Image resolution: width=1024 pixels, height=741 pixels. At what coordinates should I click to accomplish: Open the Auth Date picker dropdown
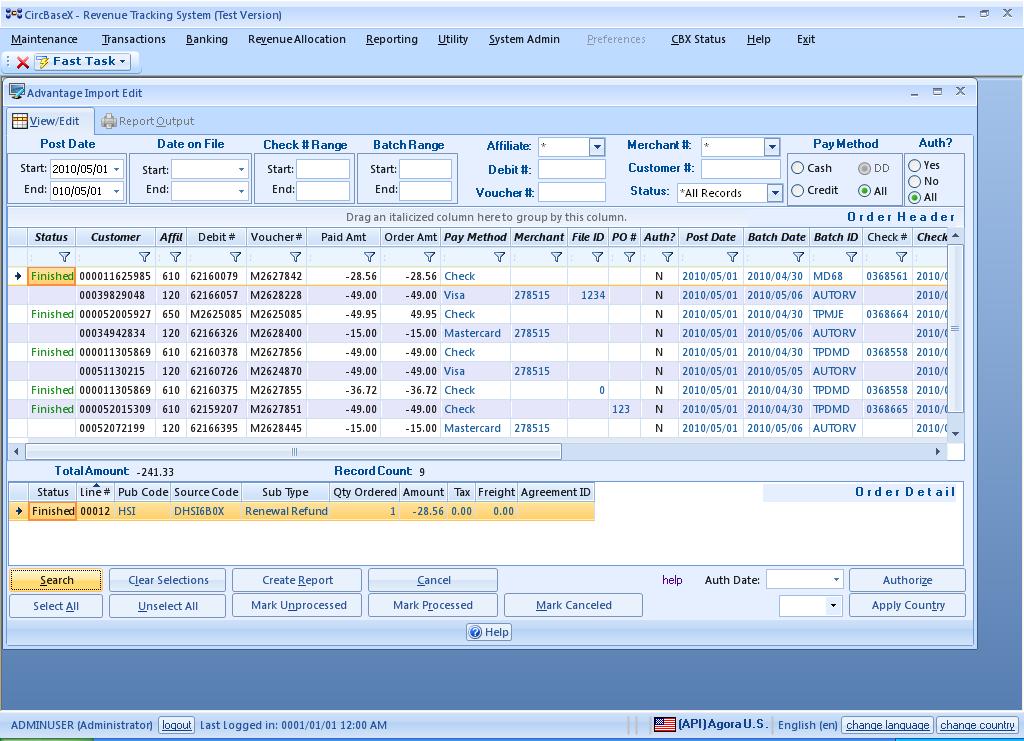point(836,580)
